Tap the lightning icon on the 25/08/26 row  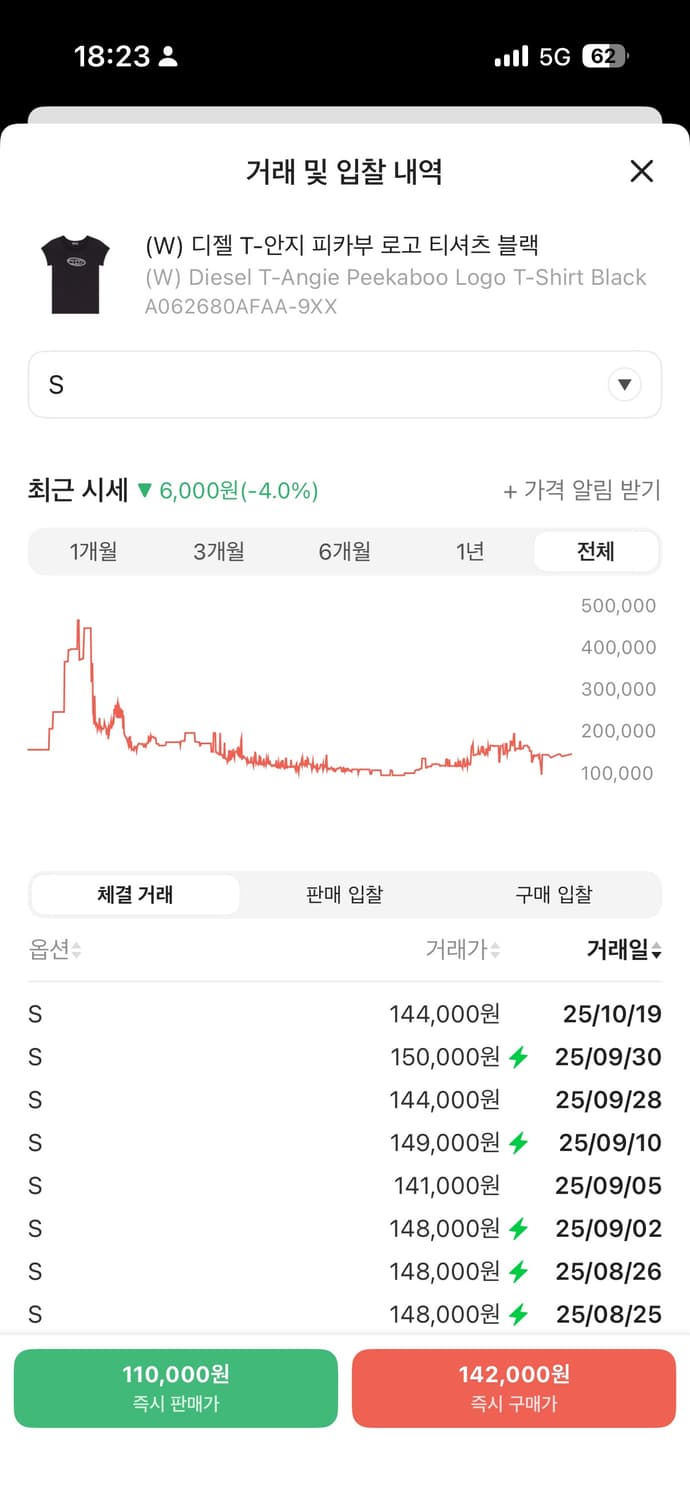click(520, 1271)
